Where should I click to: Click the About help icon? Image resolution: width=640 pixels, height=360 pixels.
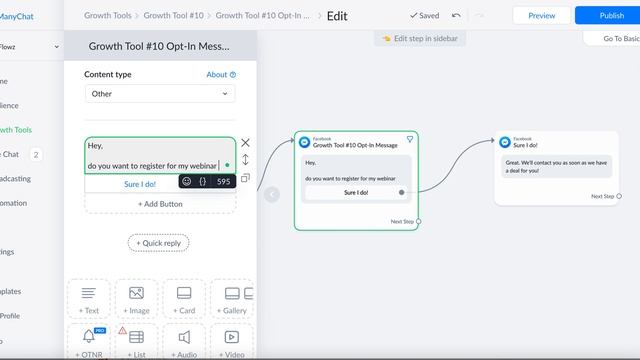(x=233, y=75)
